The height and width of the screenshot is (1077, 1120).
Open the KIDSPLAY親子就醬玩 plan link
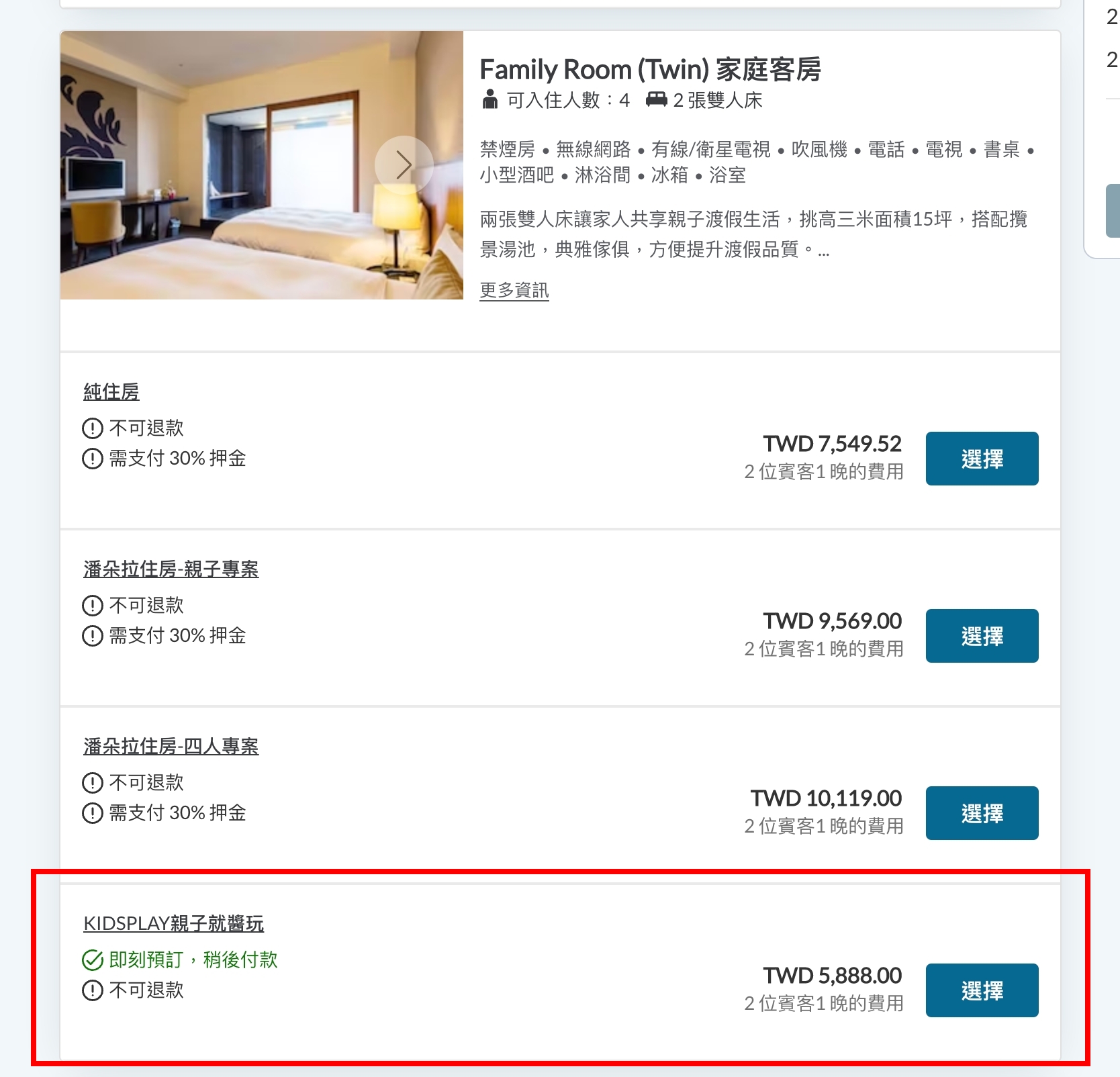174,923
